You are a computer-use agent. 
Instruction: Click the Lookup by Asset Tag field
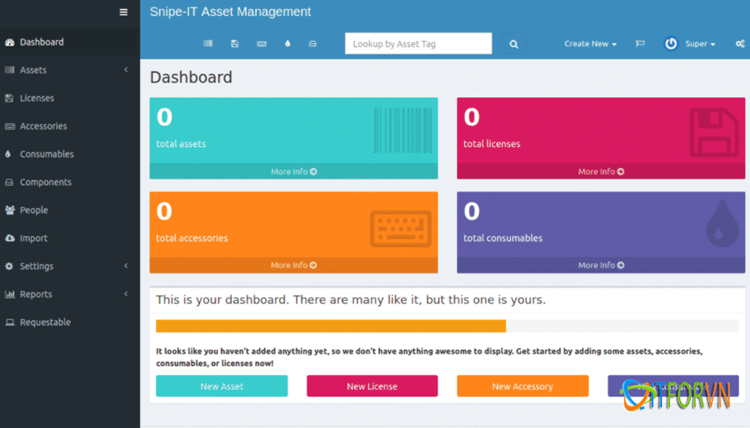coord(418,44)
